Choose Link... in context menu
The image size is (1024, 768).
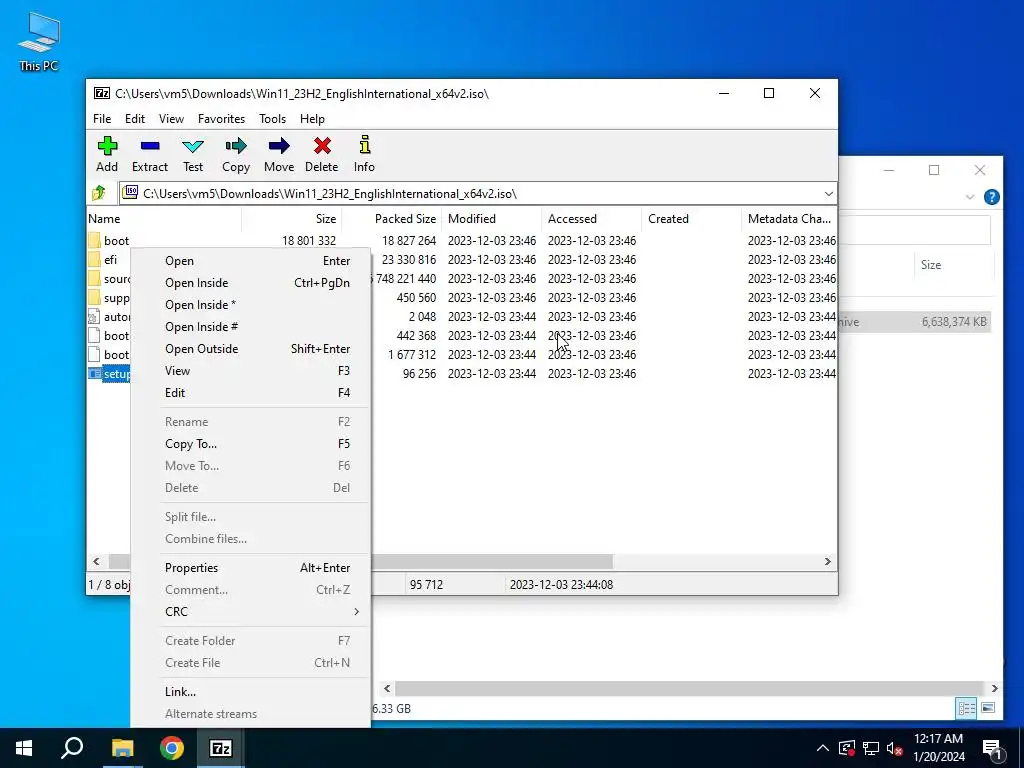(251, 692)
